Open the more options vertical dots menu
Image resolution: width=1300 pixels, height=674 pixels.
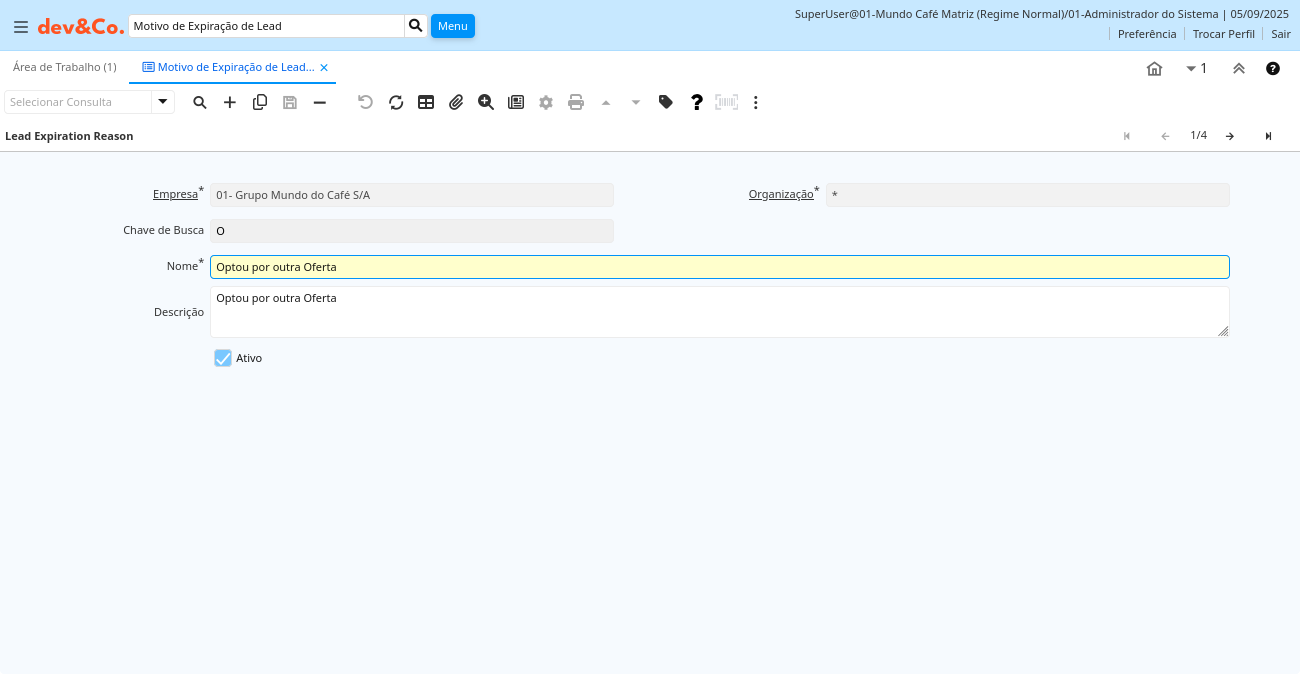coord(756,102)
